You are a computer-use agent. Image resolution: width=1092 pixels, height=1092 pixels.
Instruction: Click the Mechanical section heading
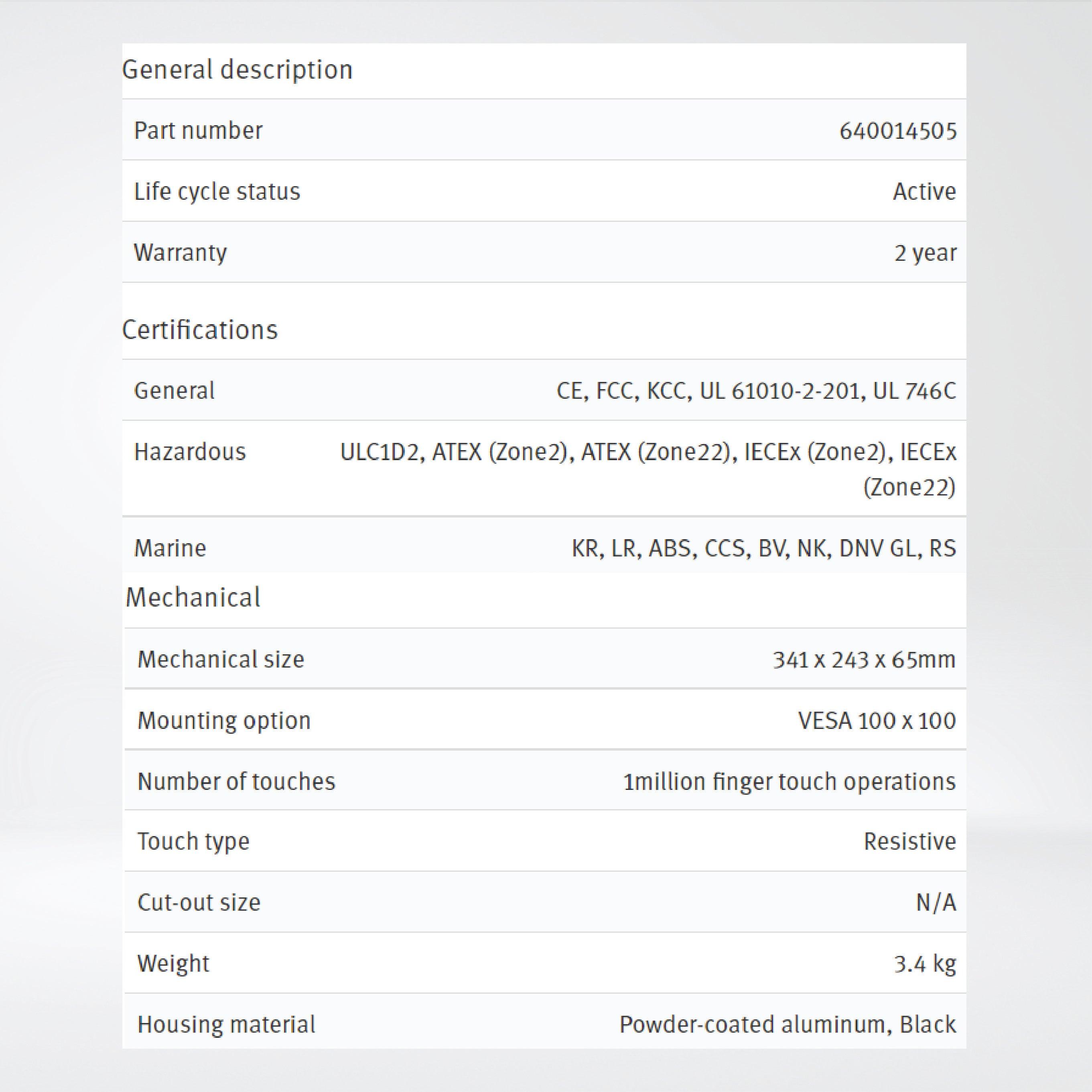click(x=193, y=597)
